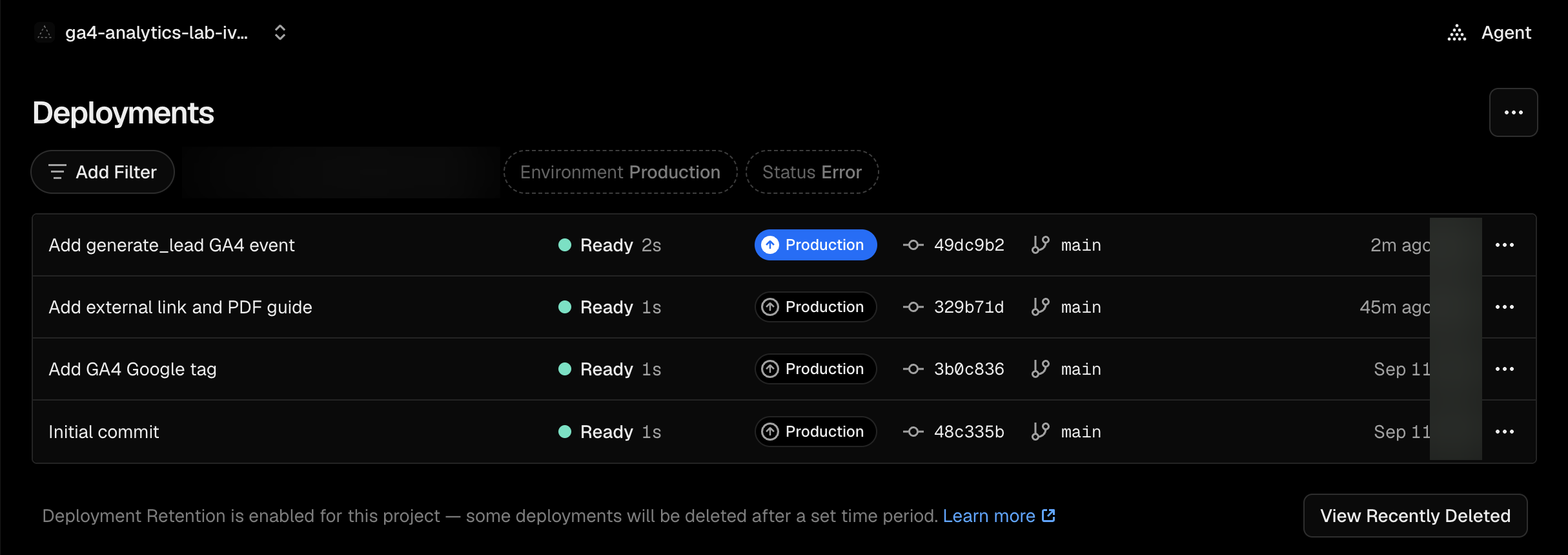Open actions menu for 'Add GA4 Google tag'

coord(1505,369)
